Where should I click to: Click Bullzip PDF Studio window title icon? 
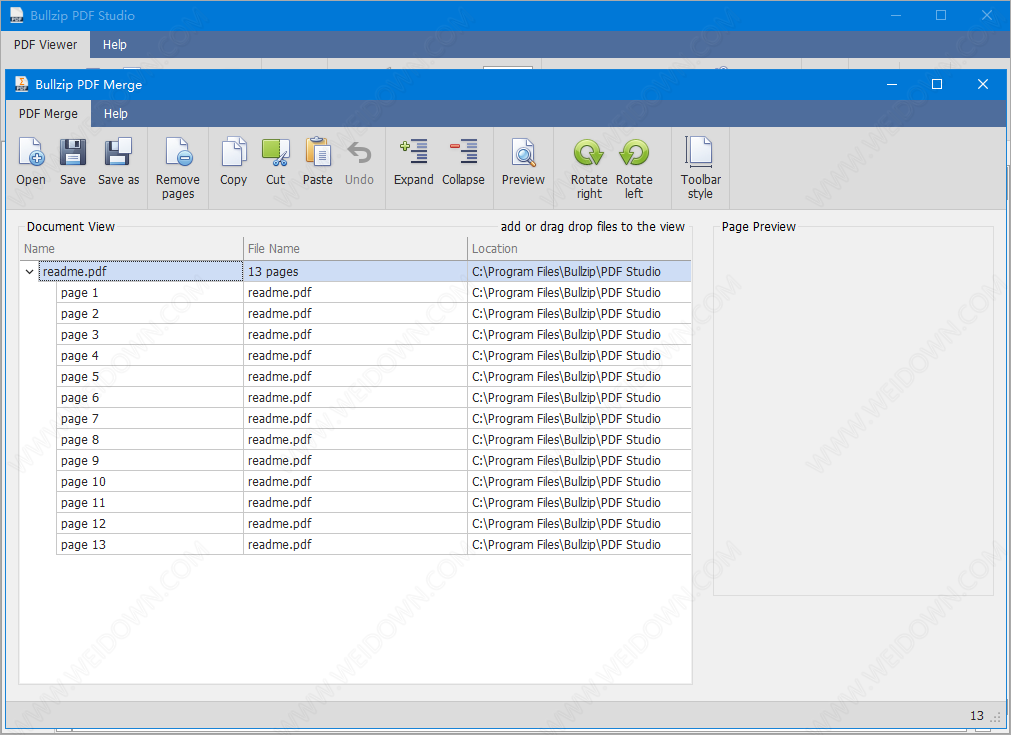click(17, 15)
